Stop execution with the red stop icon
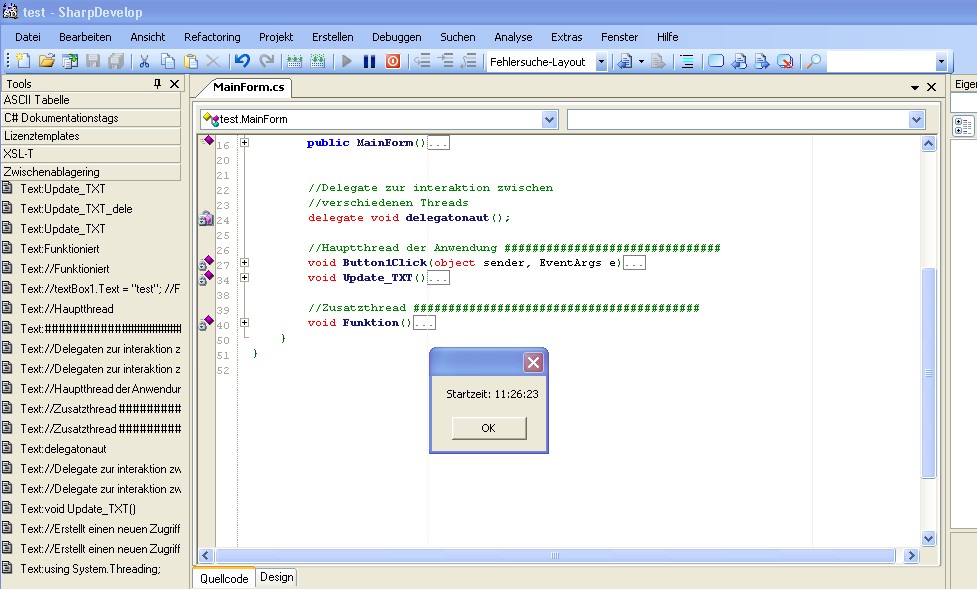Image resolution: width=977 pixels, height=589 pixels. pyautogui.click(x=392, y=62)
